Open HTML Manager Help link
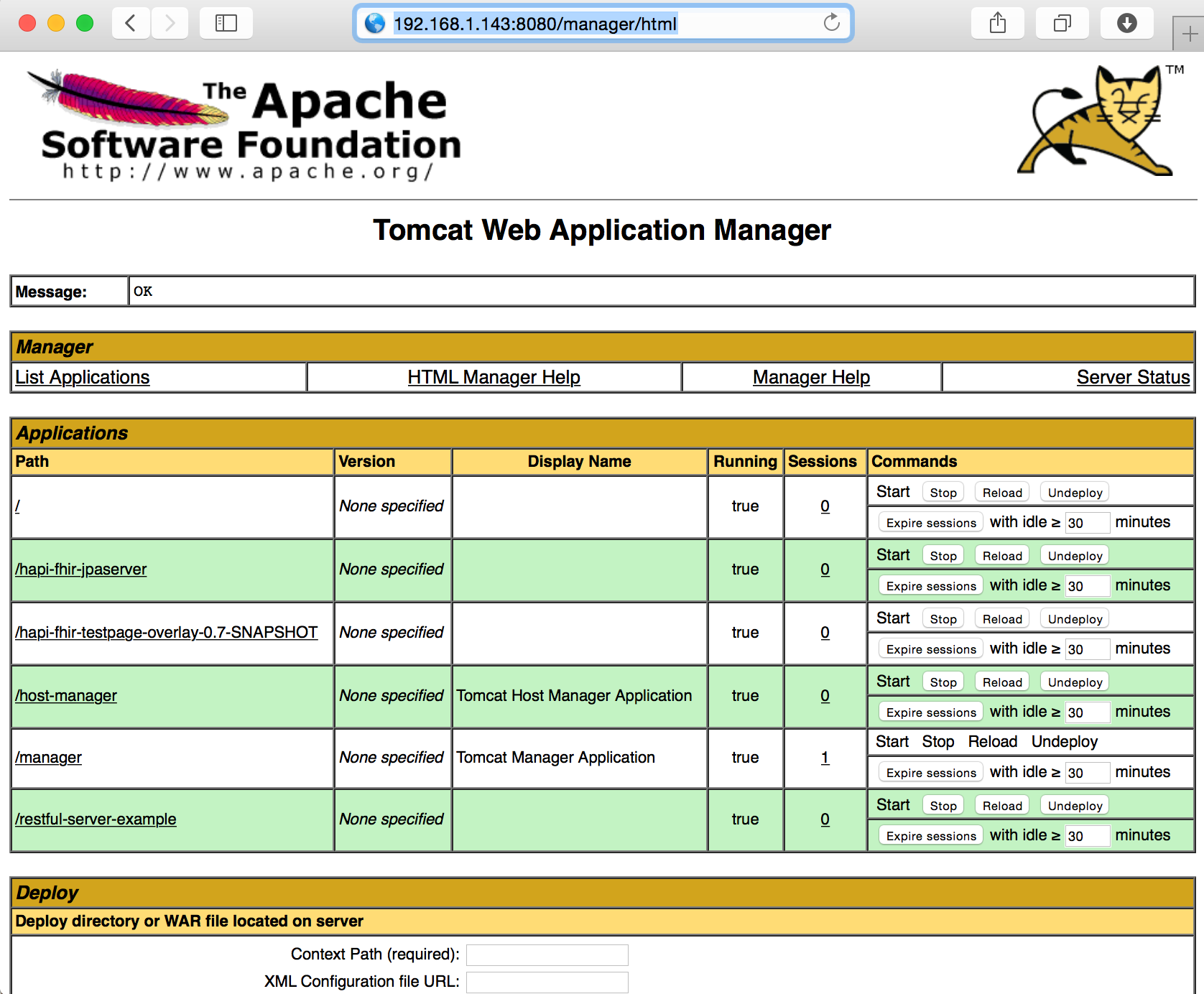The height and width of the screenshot is (994, 1204). [x=494, y=377]
